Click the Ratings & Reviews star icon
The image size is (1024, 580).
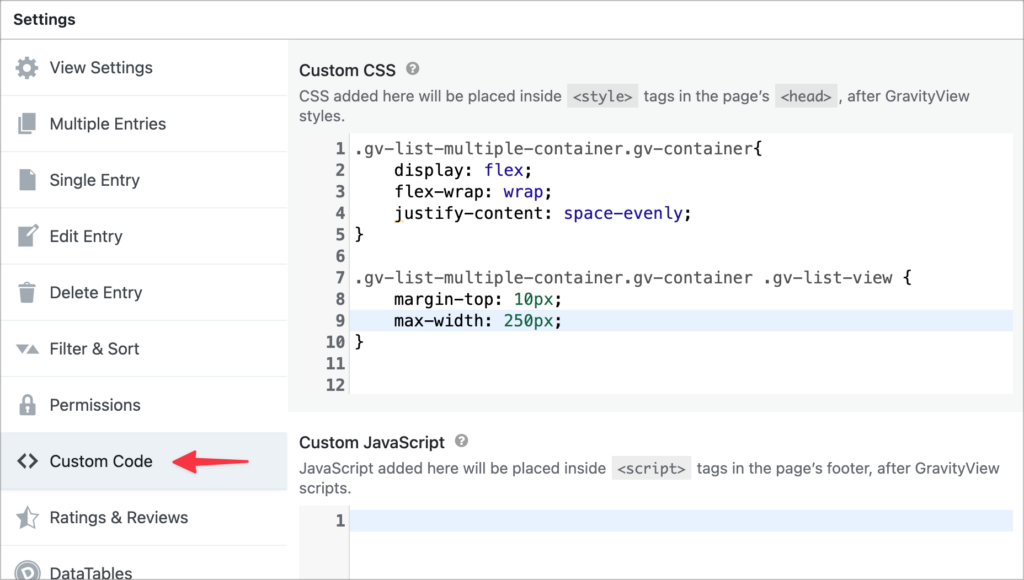(x=29, y=517)
